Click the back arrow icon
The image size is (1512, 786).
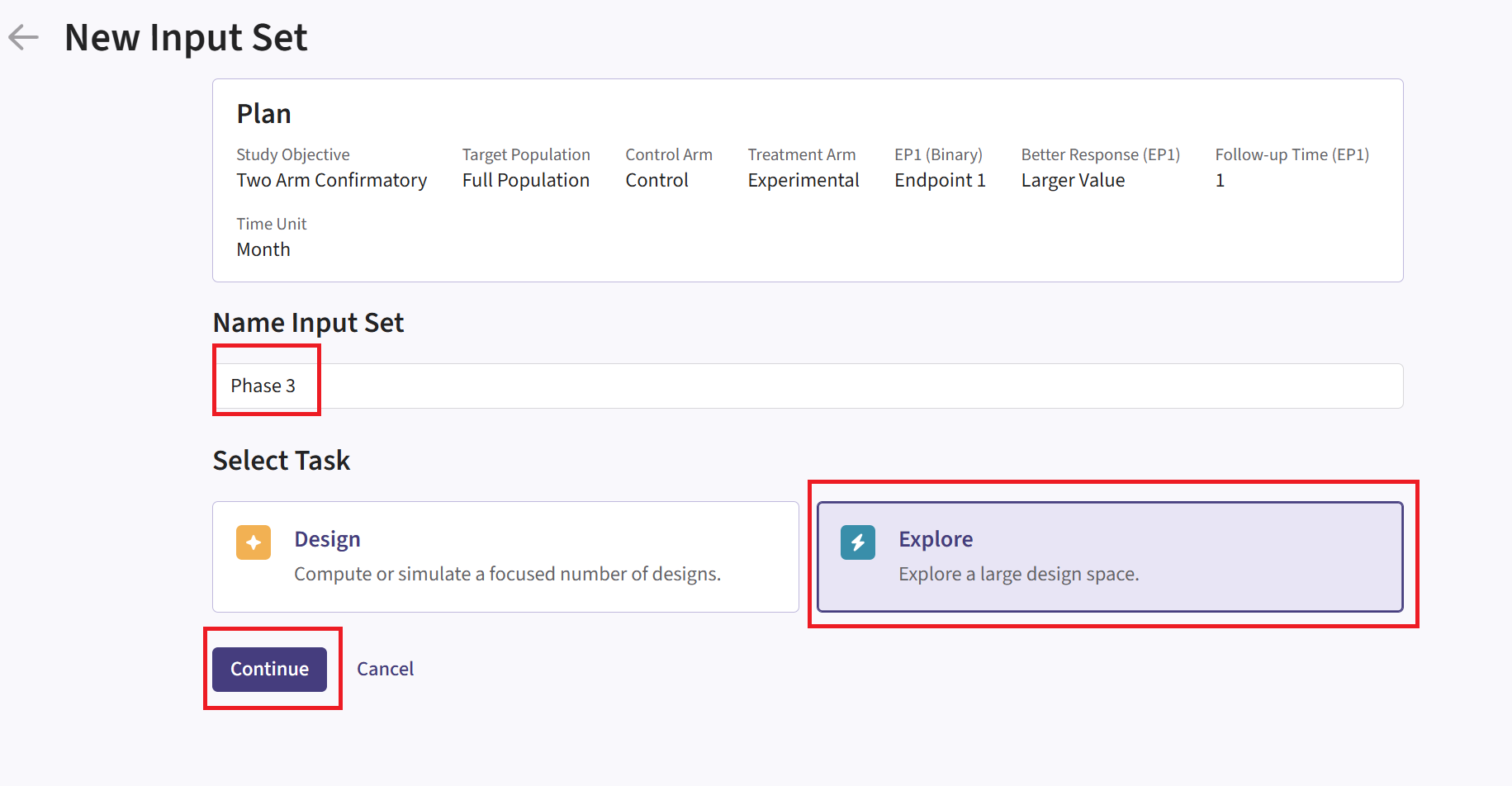23,37
